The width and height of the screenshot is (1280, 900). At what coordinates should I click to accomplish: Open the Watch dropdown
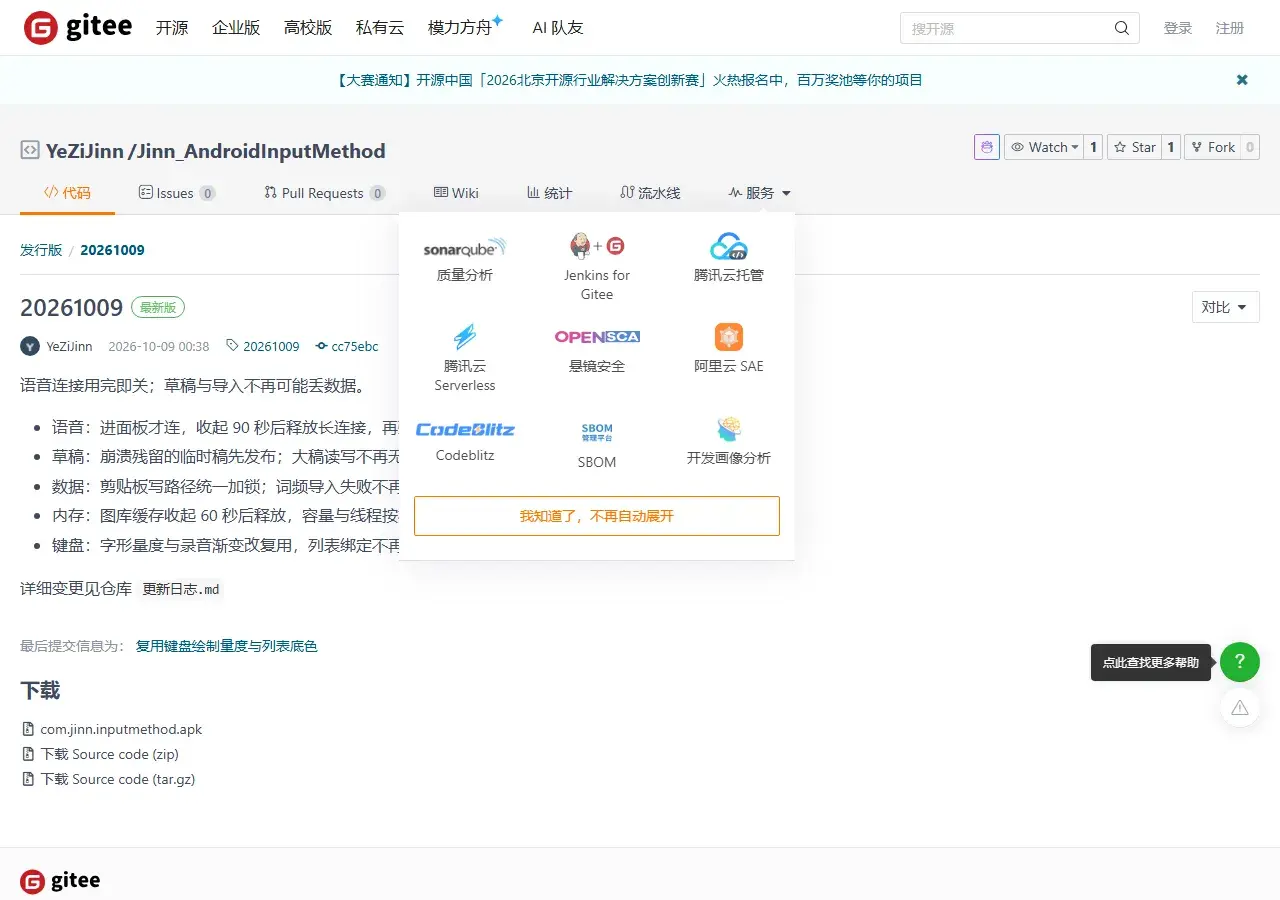[x=1044, y=147]
